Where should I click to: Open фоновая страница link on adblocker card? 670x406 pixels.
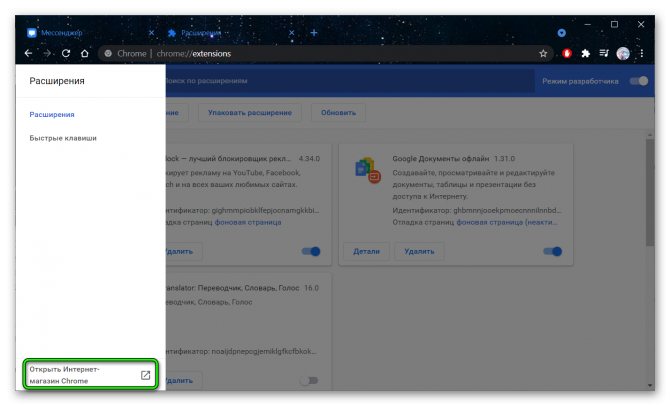click(248, 222)
